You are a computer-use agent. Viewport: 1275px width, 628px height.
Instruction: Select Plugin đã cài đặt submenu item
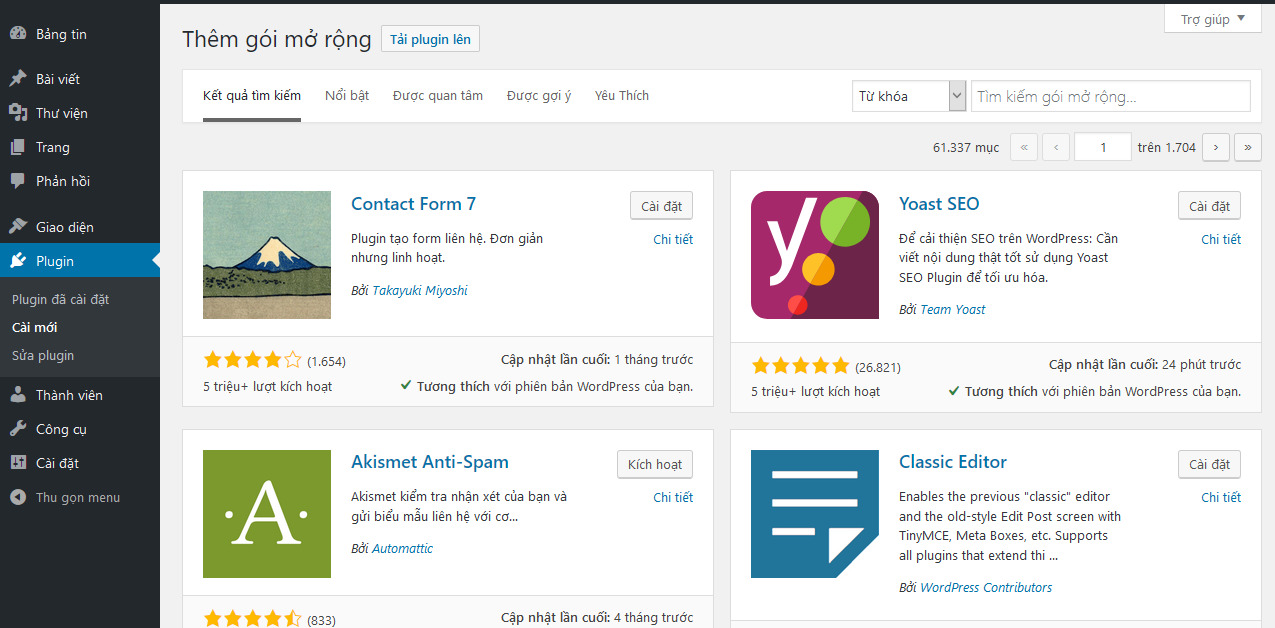[60, 299]
